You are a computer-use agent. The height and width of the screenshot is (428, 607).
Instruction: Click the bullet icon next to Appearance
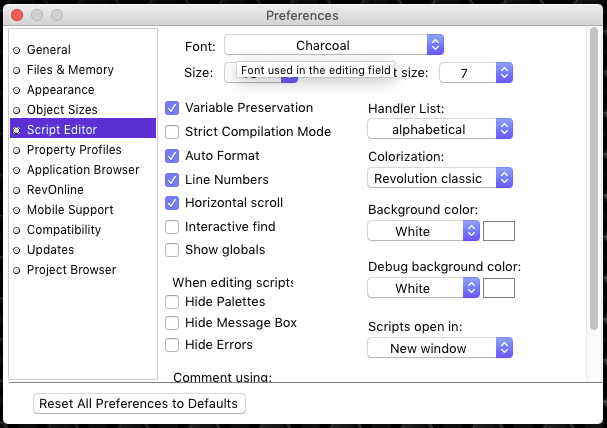(x=16, y=90)
